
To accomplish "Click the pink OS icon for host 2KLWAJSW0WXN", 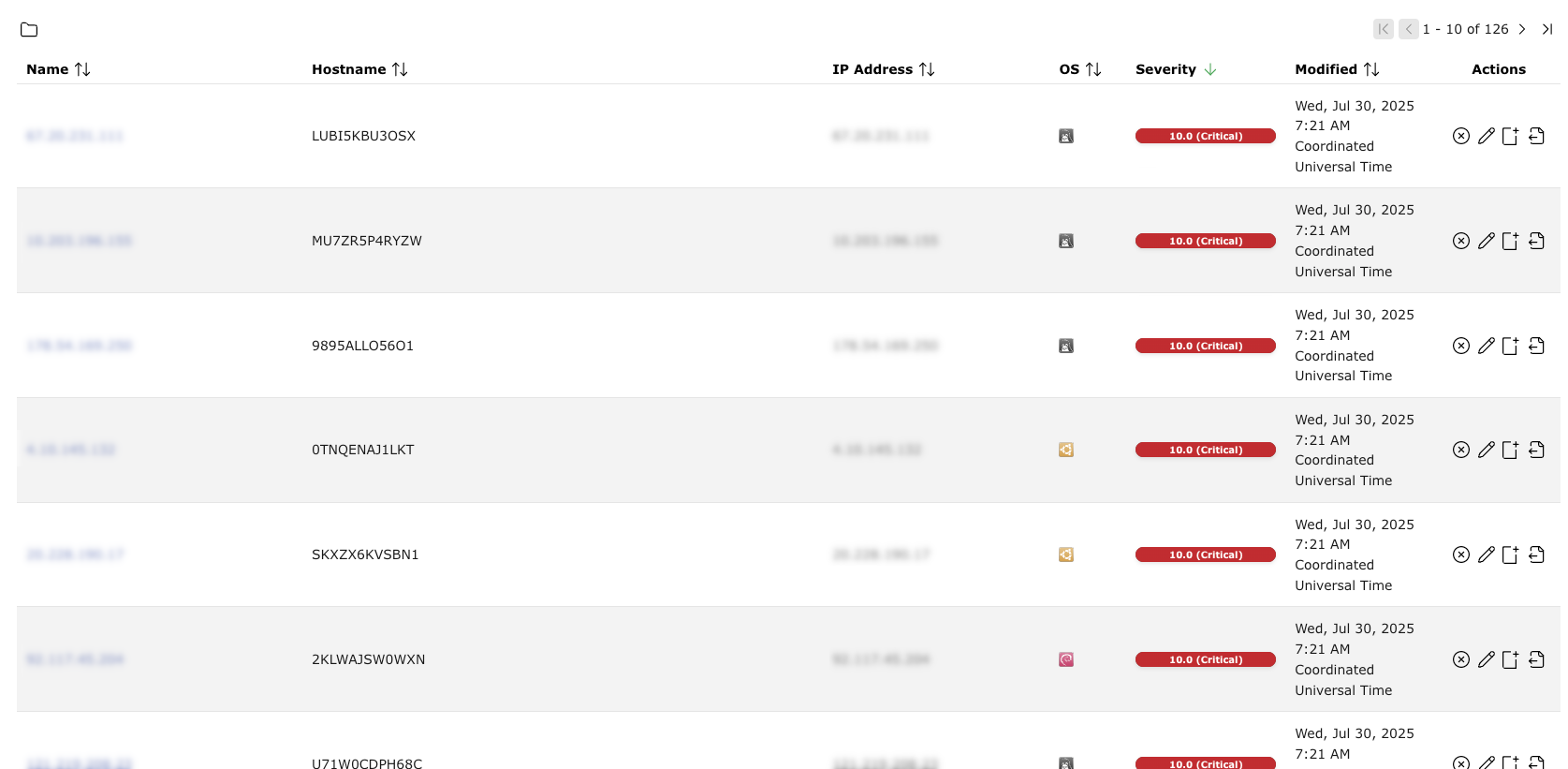I will [x=1065, y=659].
